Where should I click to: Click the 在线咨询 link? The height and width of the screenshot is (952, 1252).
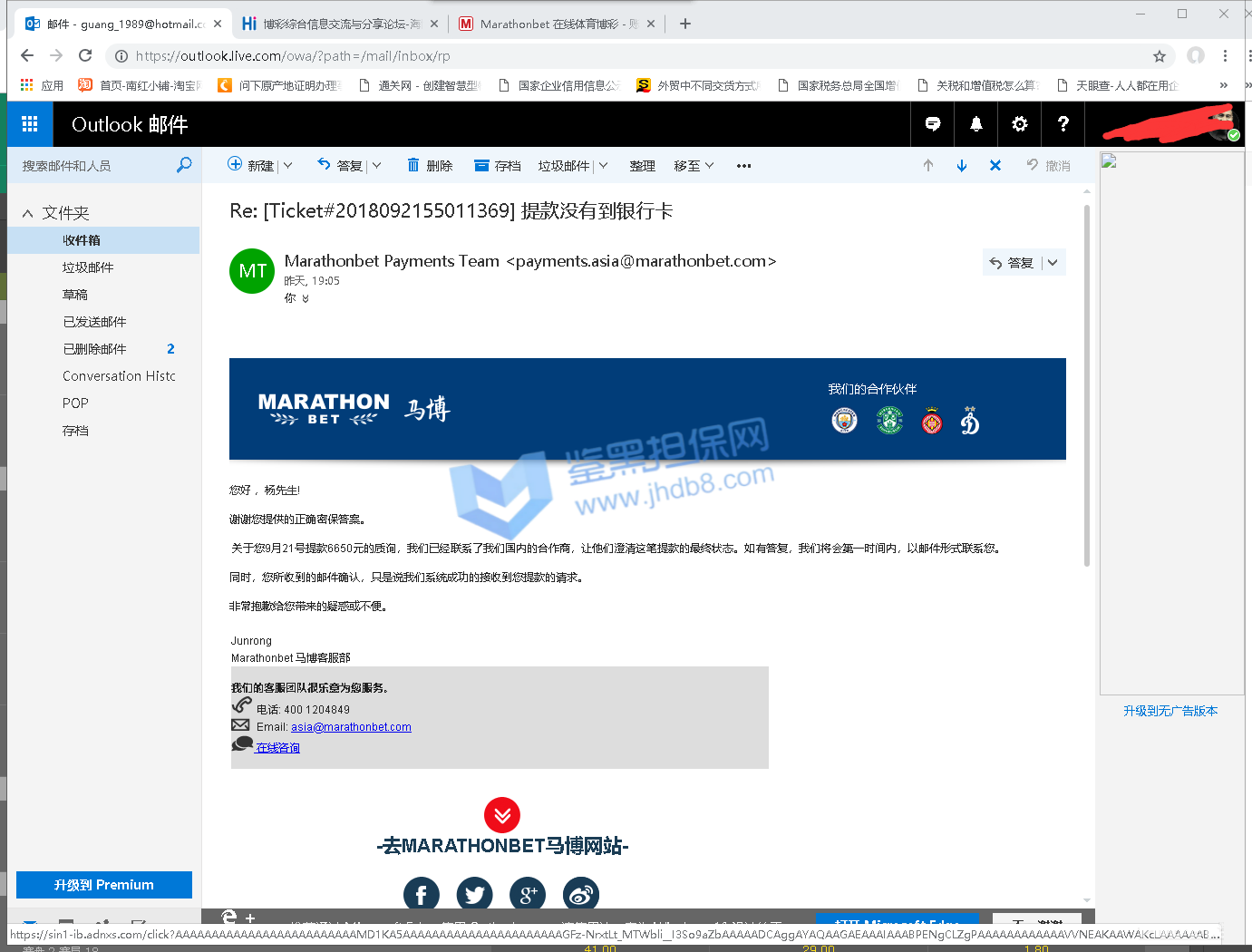click(277, 748)
